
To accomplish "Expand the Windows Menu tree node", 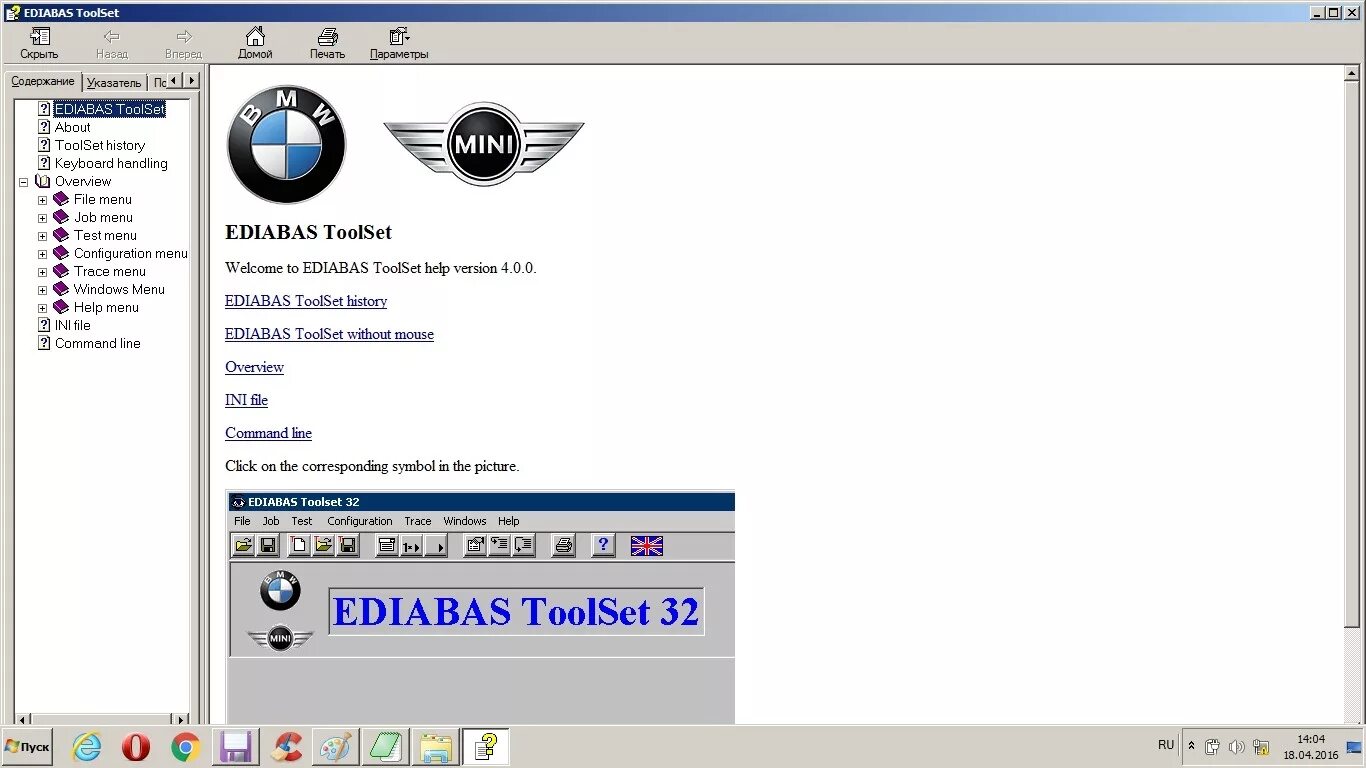I will [x=42, y=290].
